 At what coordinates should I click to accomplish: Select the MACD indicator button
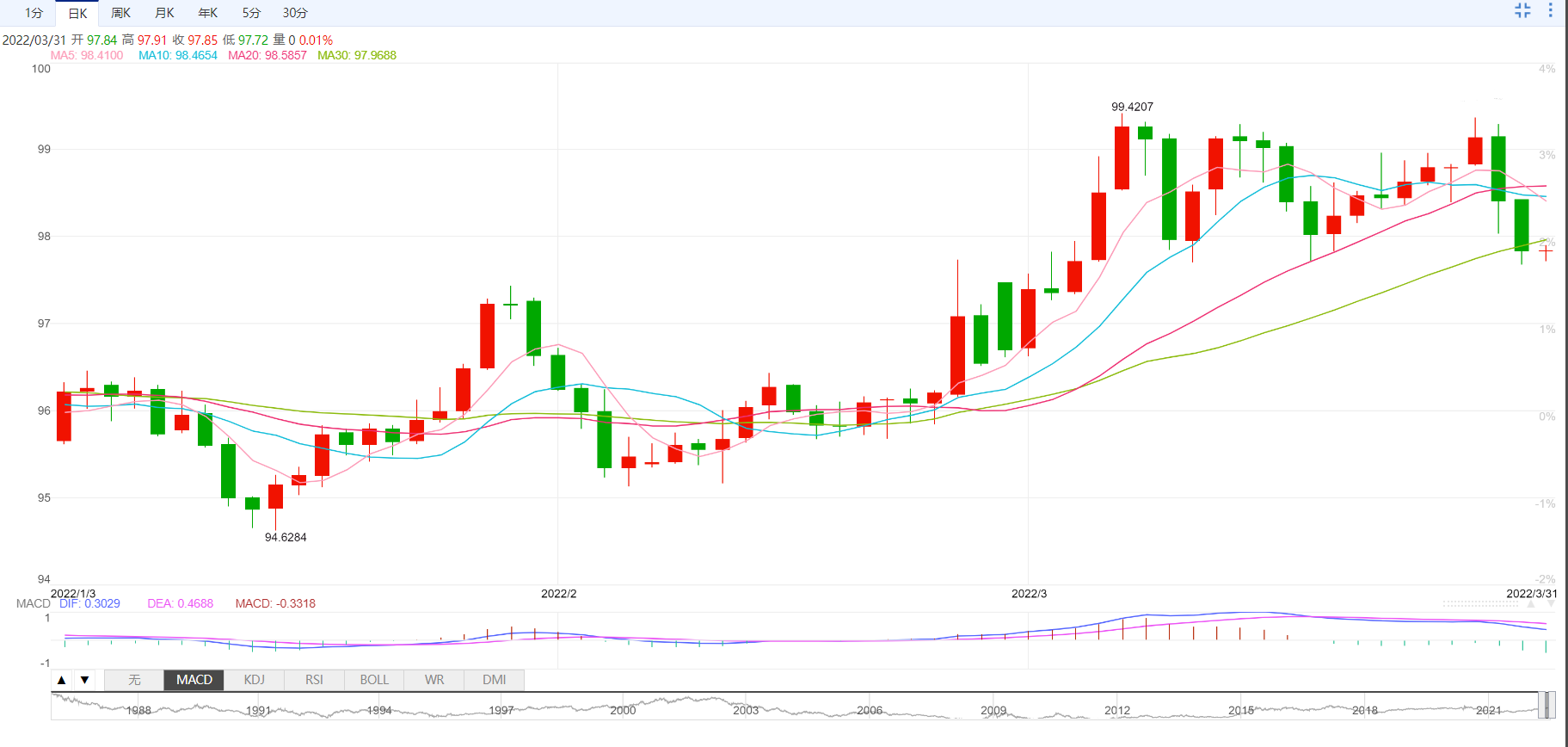click(194, 680)
